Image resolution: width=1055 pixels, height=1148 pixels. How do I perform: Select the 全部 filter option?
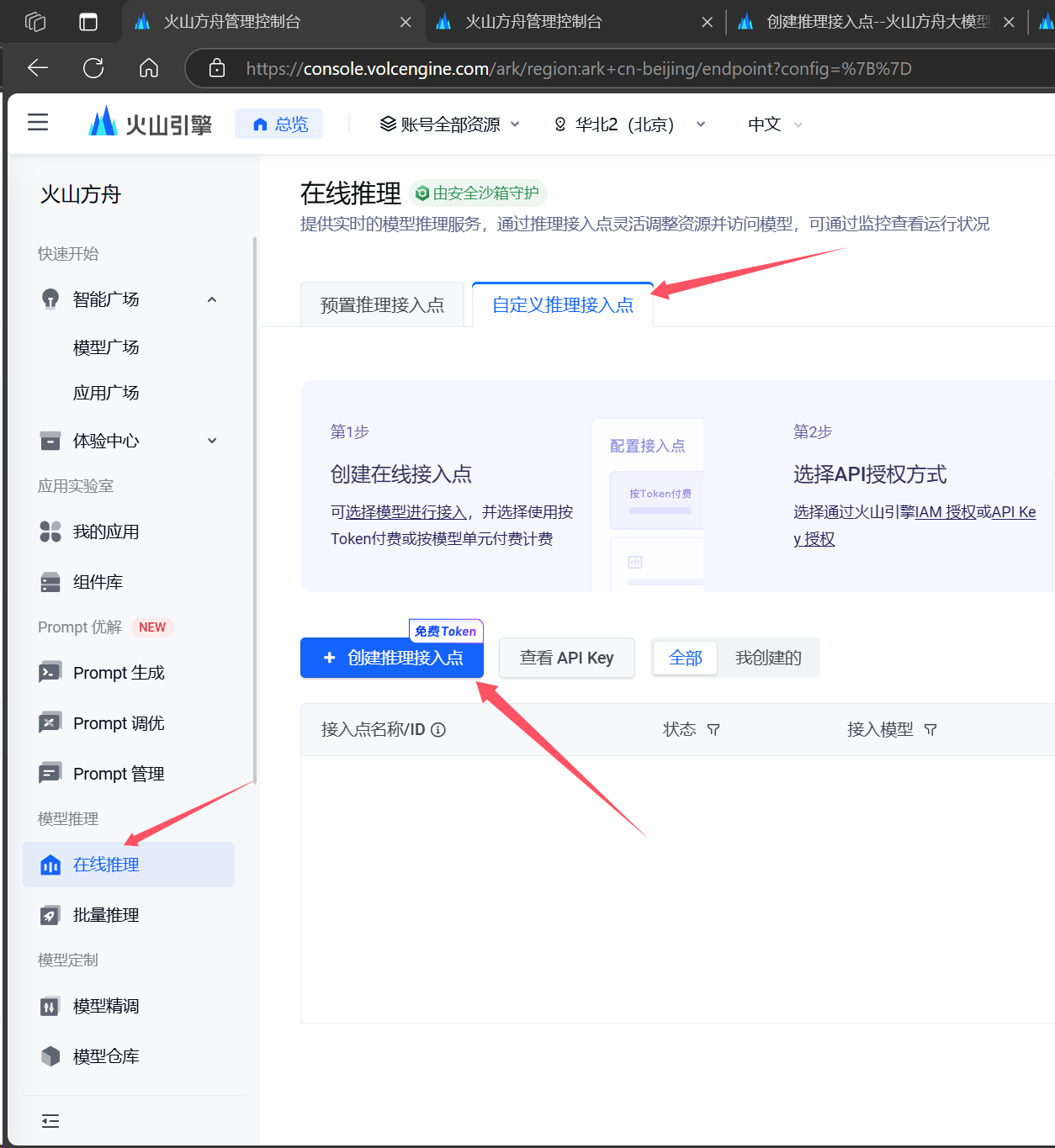[685, 658]
